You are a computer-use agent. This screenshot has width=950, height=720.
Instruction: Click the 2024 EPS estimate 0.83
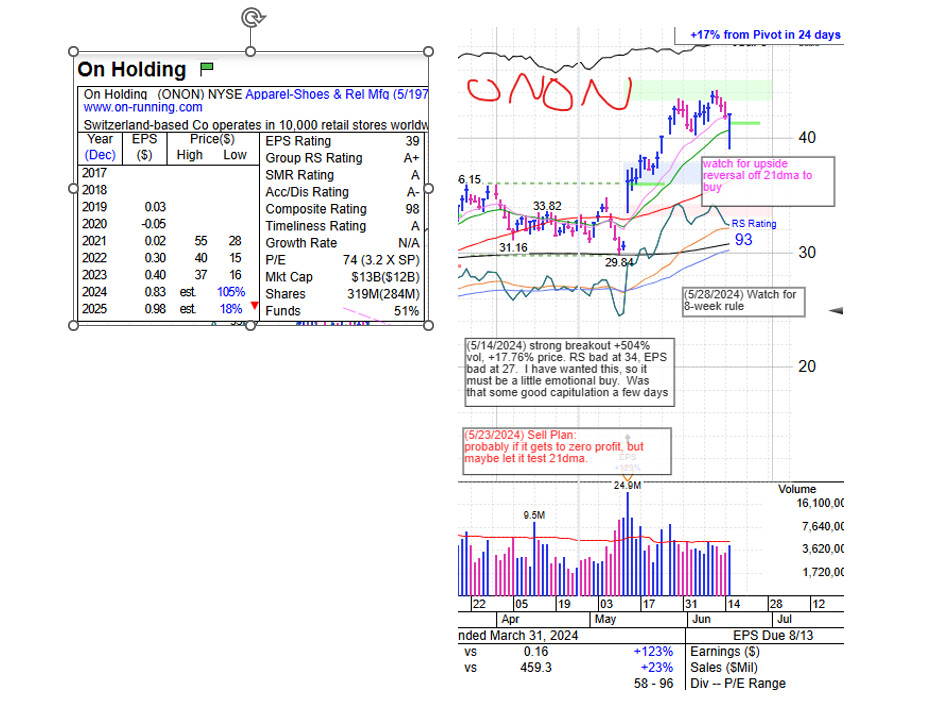(x=155, y=292)
